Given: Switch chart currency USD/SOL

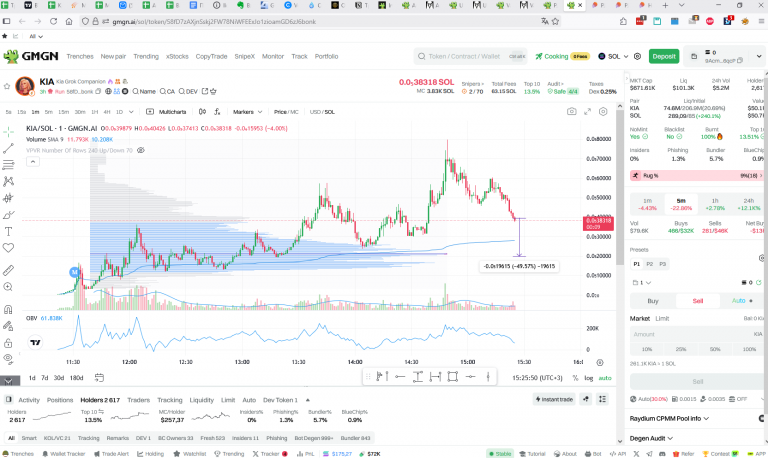Looking at the screenshot, I should (x=322, y=112).
